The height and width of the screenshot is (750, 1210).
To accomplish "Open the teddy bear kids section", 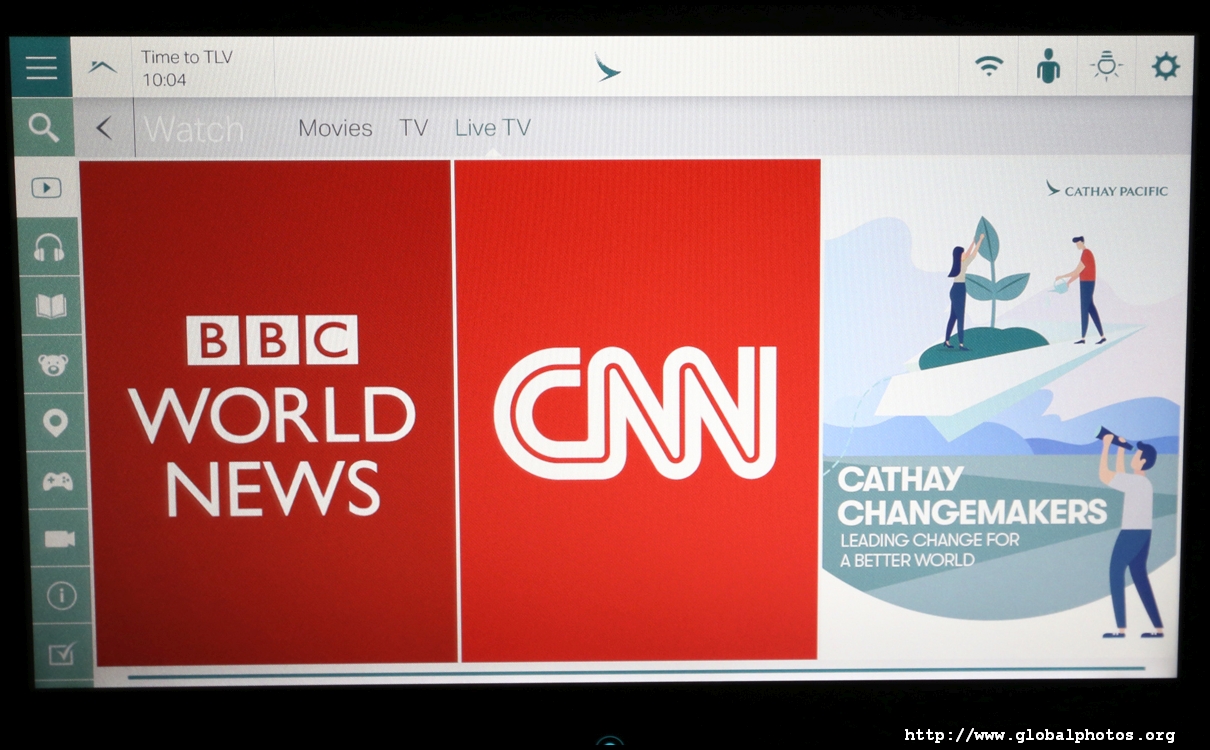I will click(x=53, y=364).
